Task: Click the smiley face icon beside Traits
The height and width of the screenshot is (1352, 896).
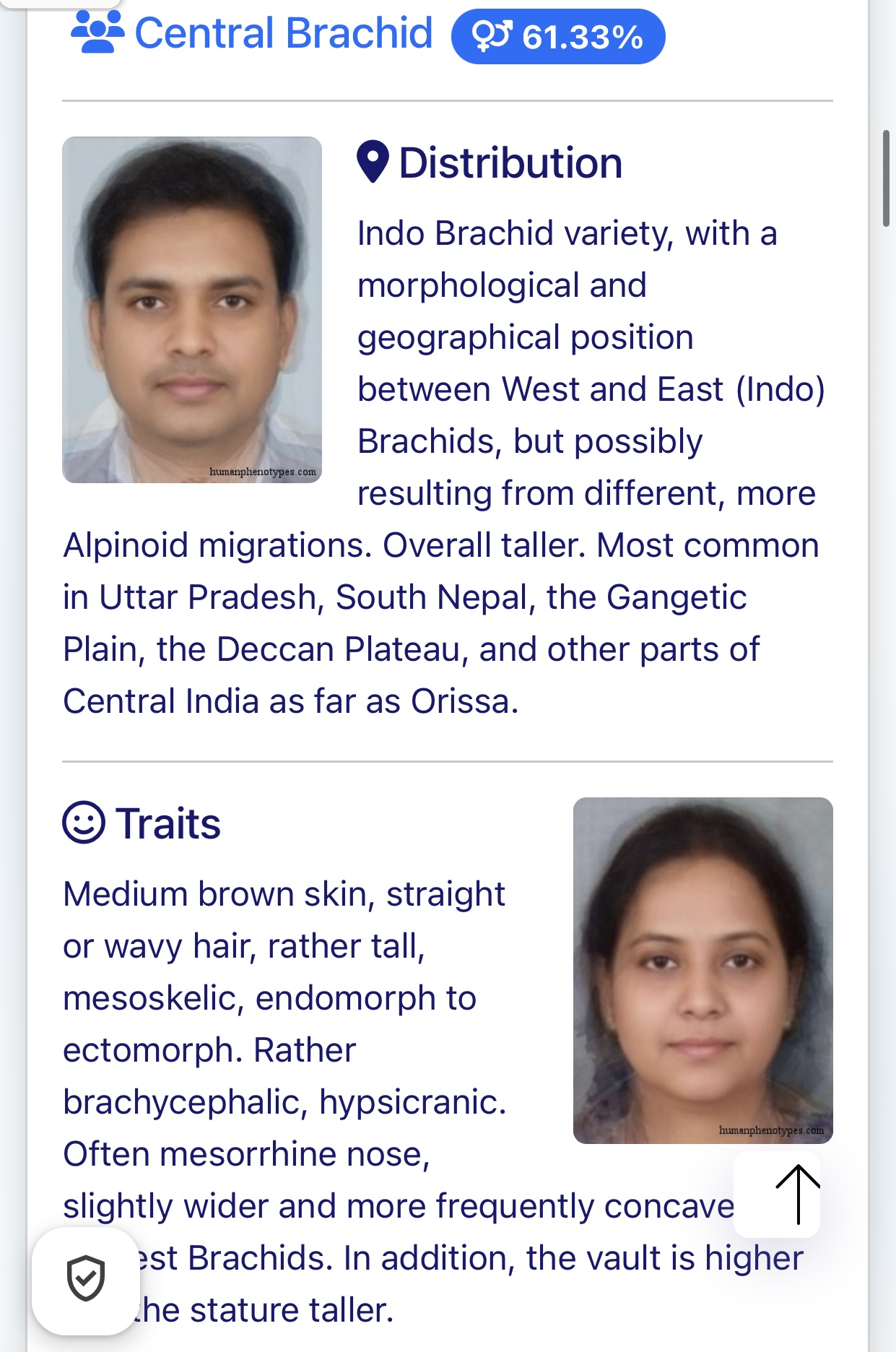Action: coord(84,823)
